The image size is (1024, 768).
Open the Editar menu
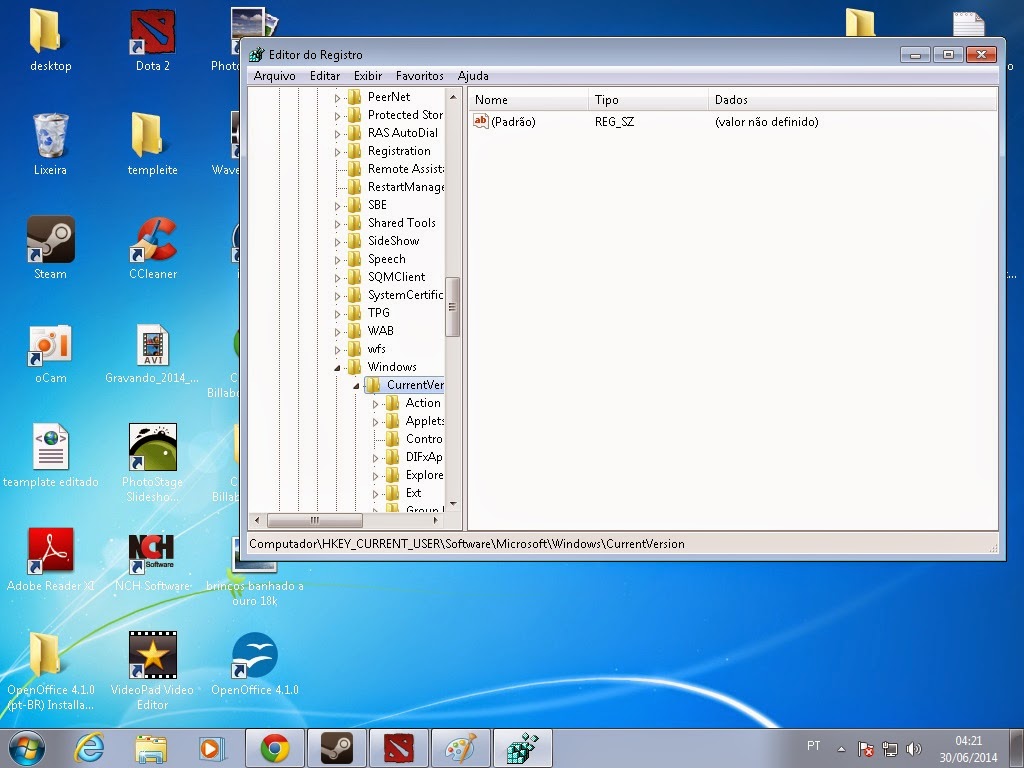pos(325,76)
